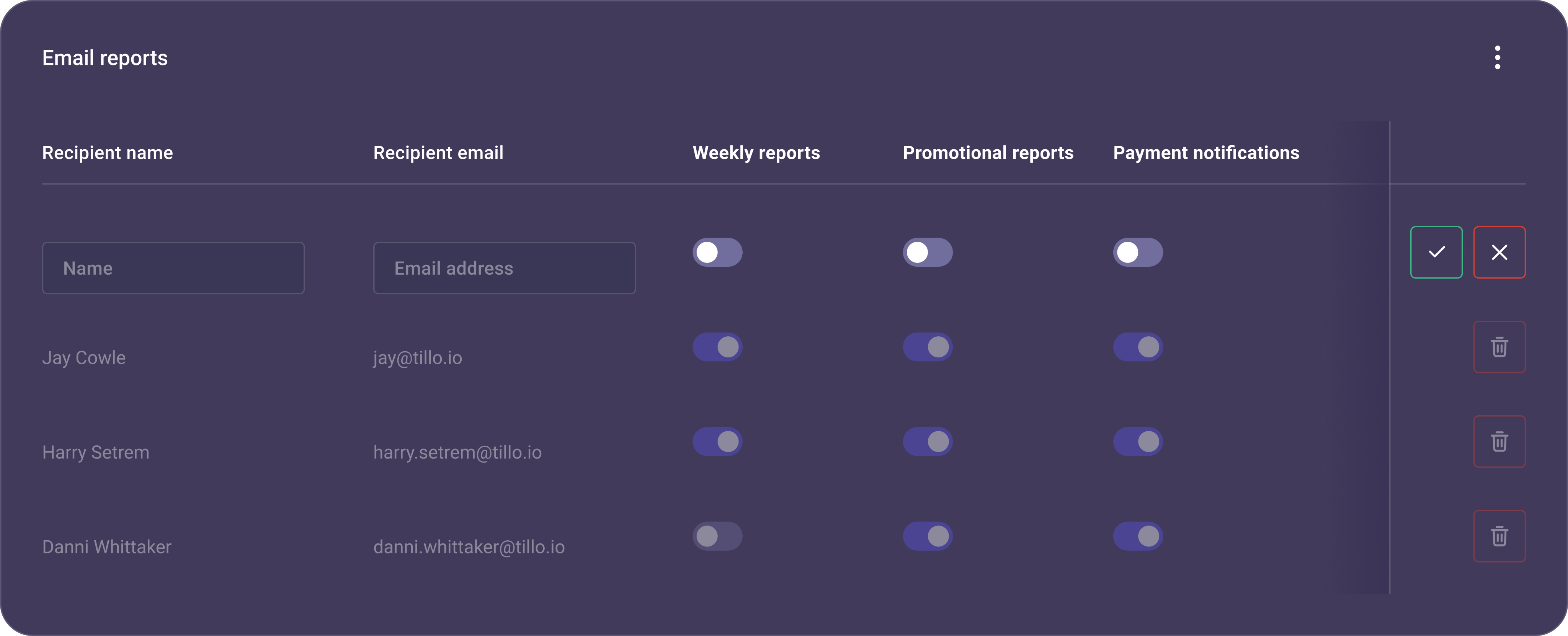The width and height of the screenshot is (1568, 636).
Task: Click the Email address input field
Action: tap(504, 268)
